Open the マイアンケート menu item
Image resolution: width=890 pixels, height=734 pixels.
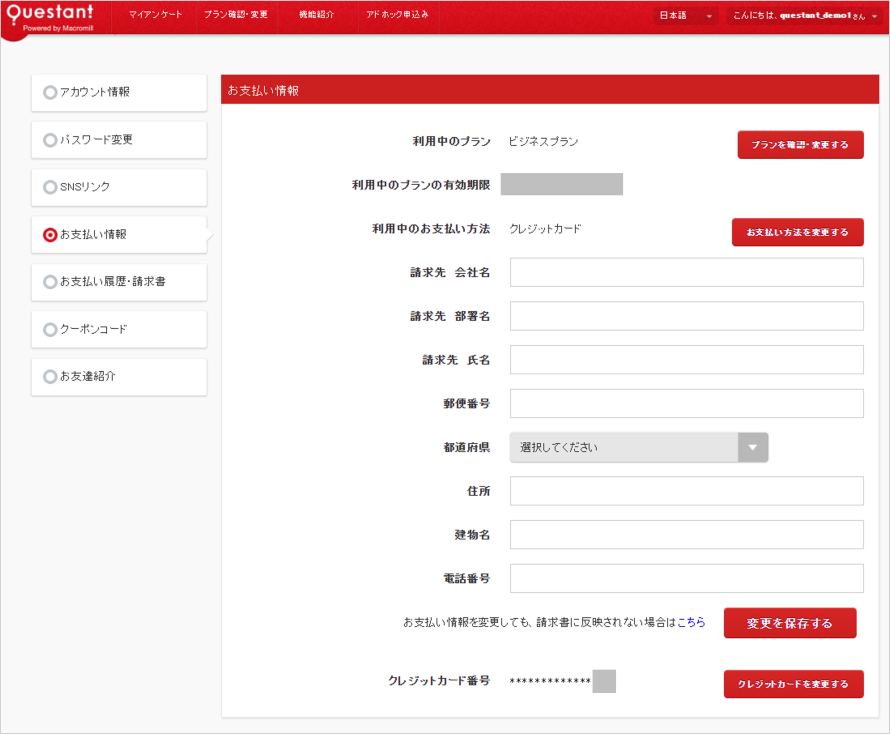click(155, 15)
